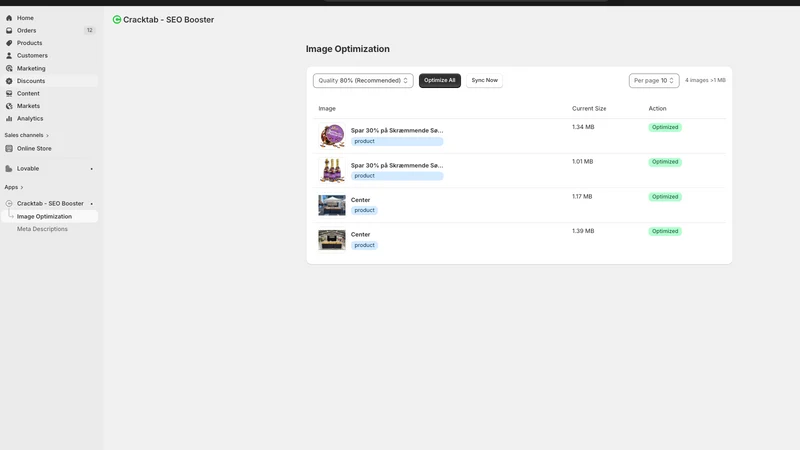Viewport: 800px width, 450px height.
Task: Click the Action column header
Action: click(657, 109)
